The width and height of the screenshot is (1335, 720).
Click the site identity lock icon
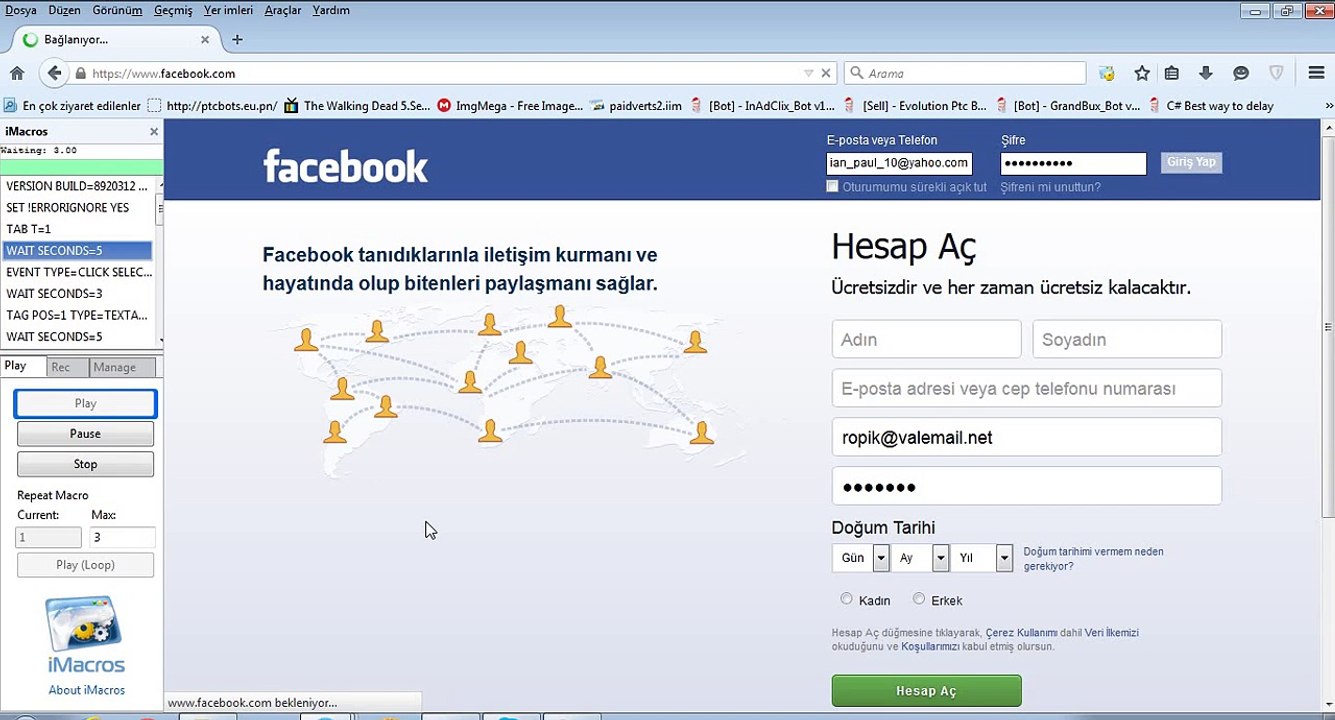click(x=81, y=73)
